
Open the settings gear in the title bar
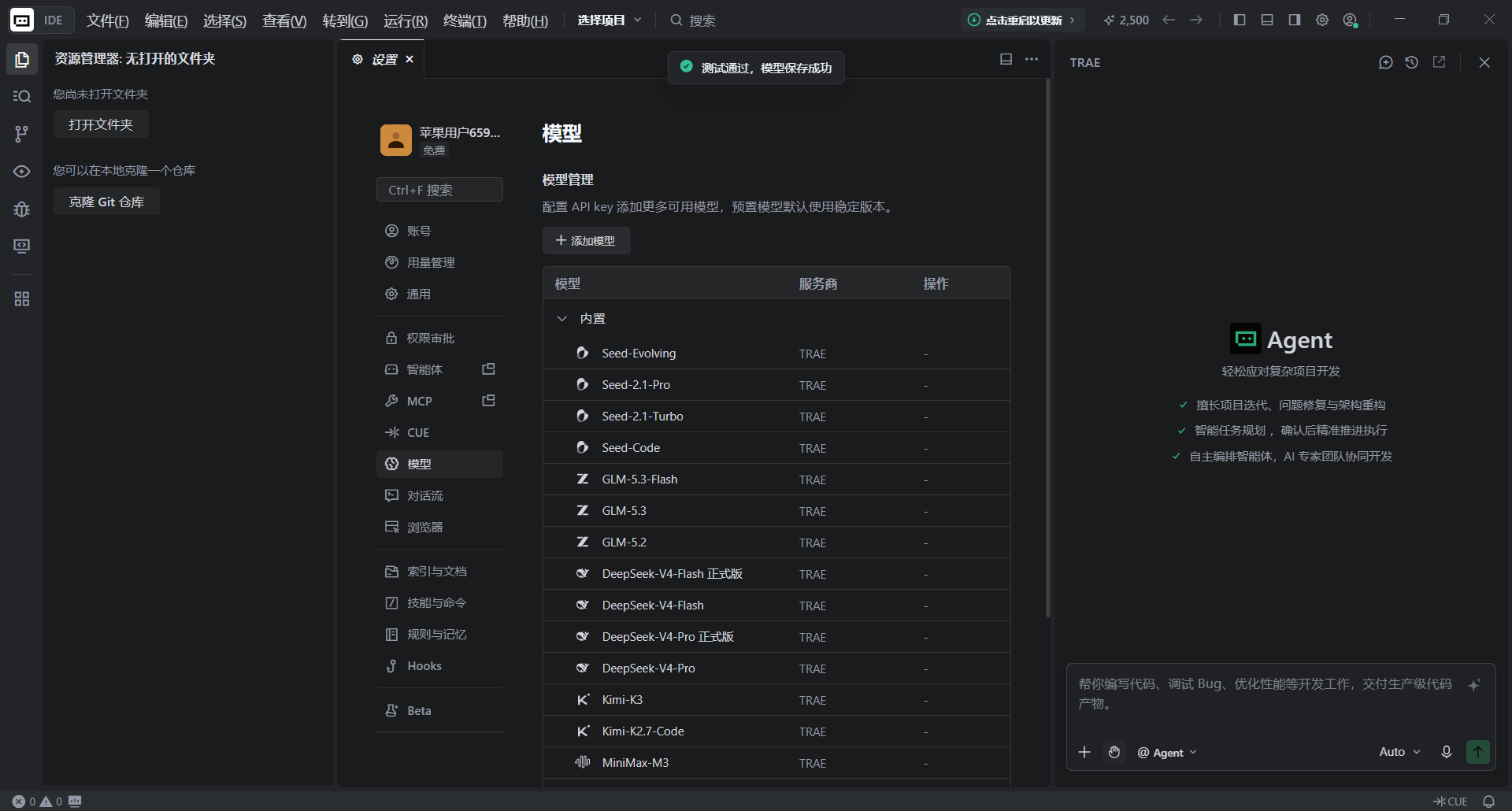1322,20
